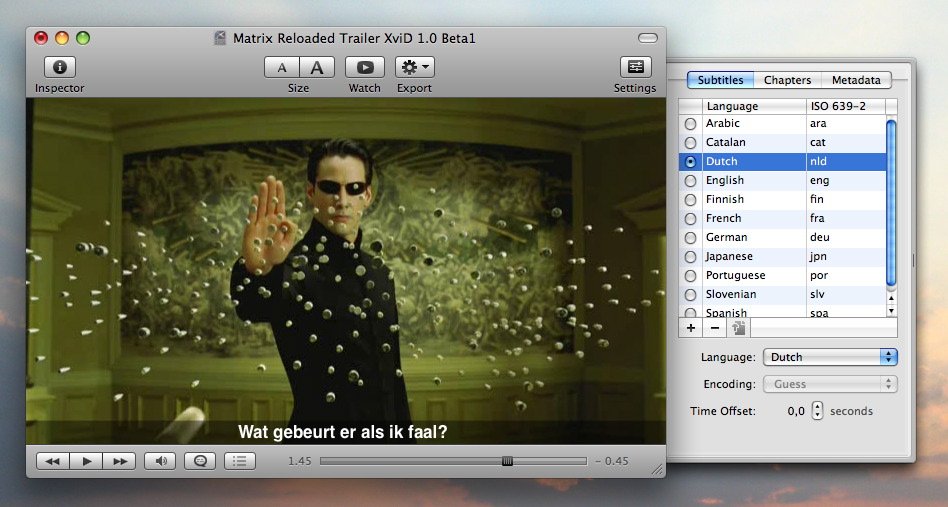This screenshot has width=948, height=507.
Task: Click the fast-forward playback button
Action: 120,461
